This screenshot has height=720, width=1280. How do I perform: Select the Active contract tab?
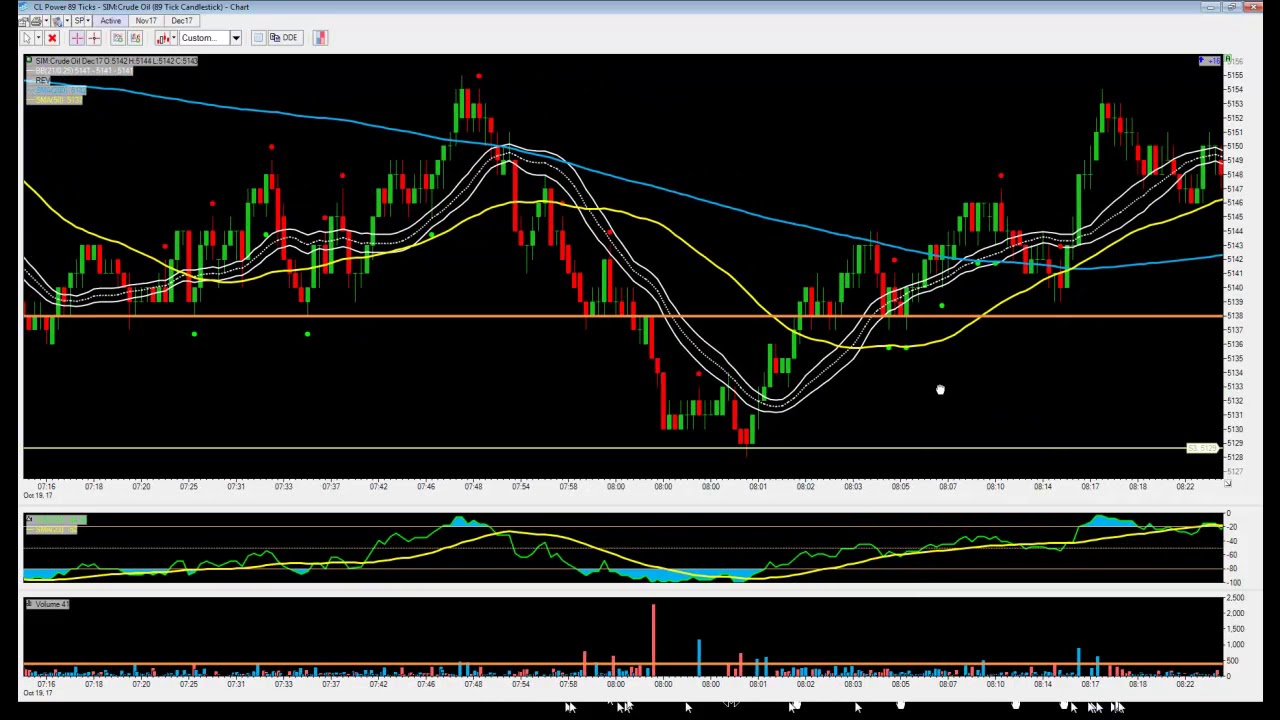pos(110,21)
